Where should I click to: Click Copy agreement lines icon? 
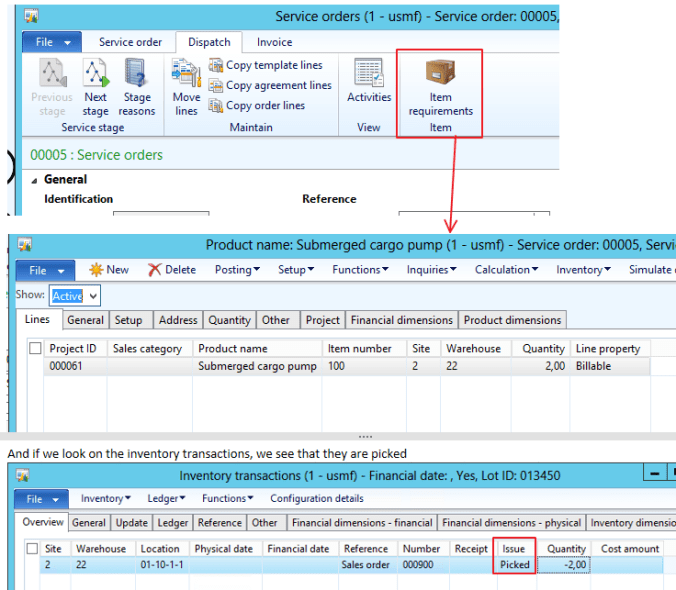[216, 86]
